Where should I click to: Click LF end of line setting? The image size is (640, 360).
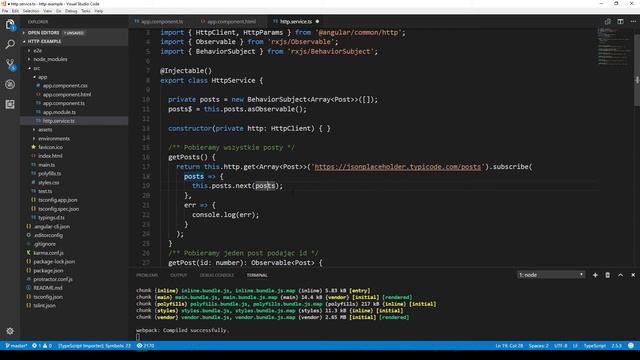(x=575, y=346)
